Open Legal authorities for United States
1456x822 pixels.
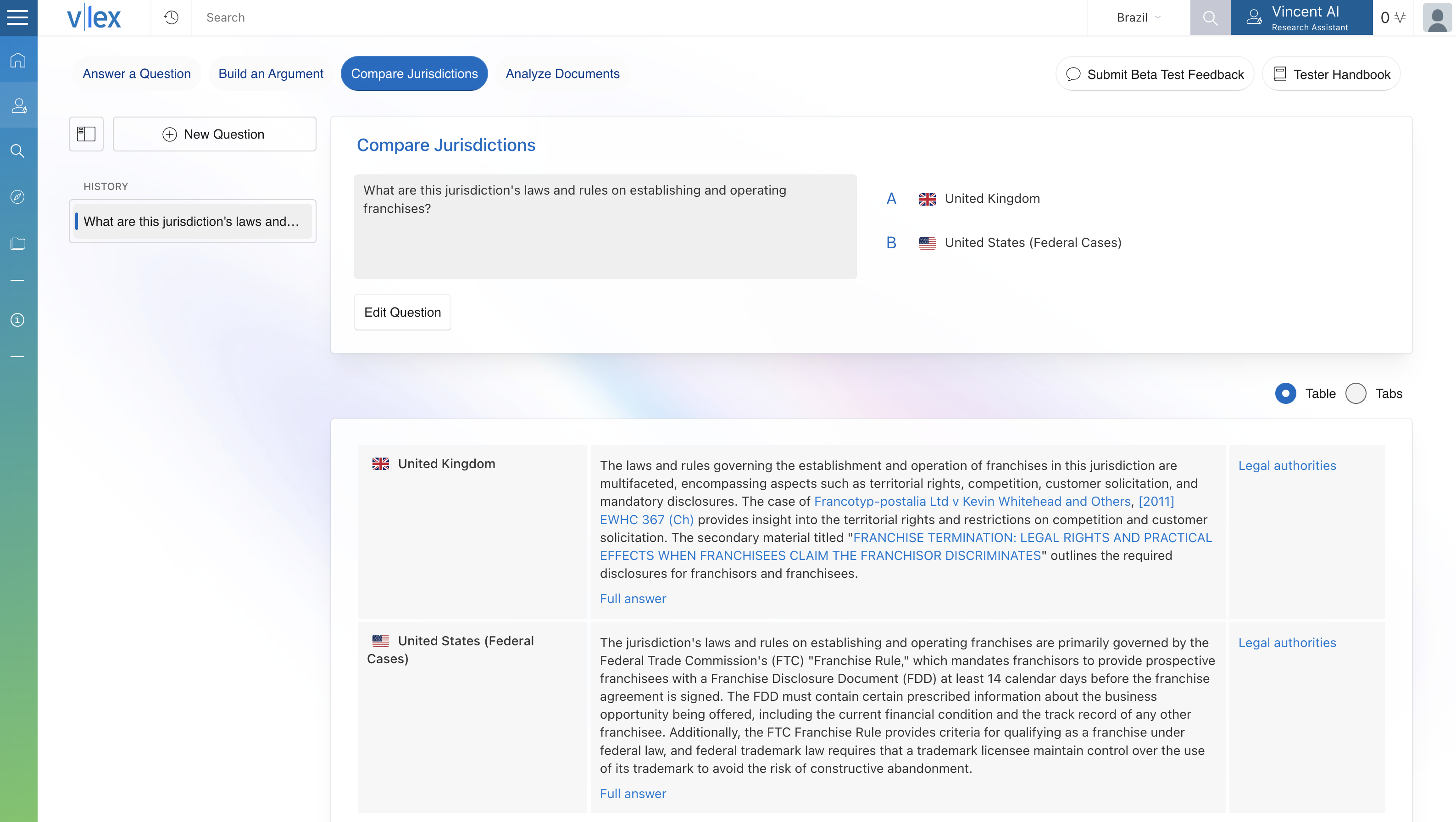point(1287,643)
